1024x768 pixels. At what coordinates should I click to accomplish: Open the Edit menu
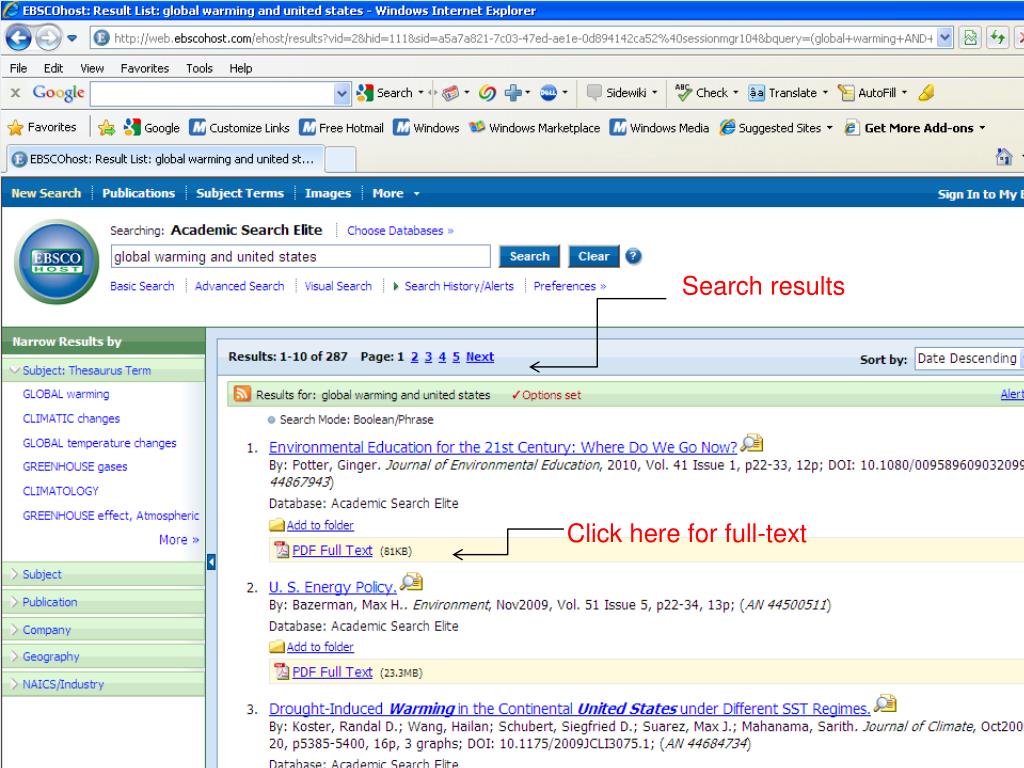coord(54,68)
